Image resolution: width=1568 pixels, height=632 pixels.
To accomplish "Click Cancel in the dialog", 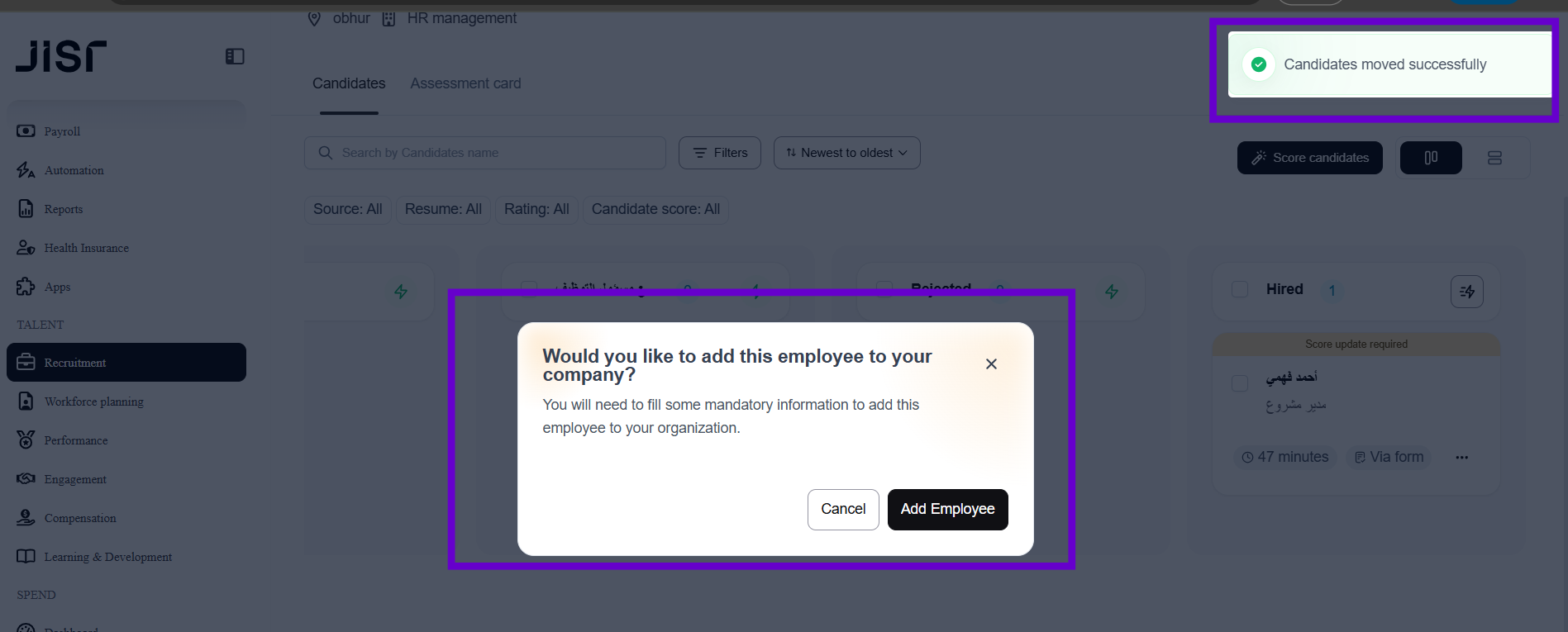I will click(x=843, y=509).
